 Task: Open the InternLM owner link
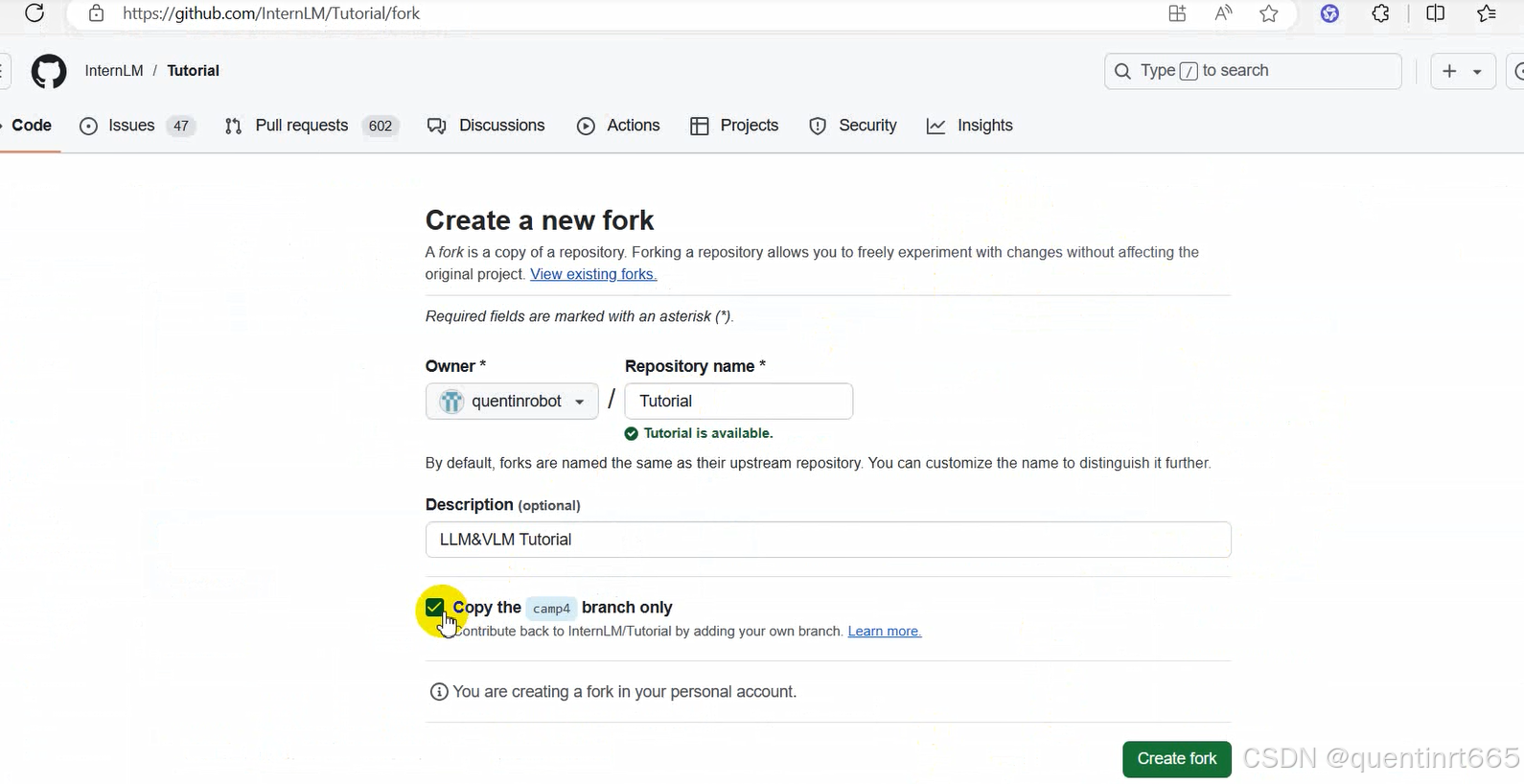tap(114, 71)
